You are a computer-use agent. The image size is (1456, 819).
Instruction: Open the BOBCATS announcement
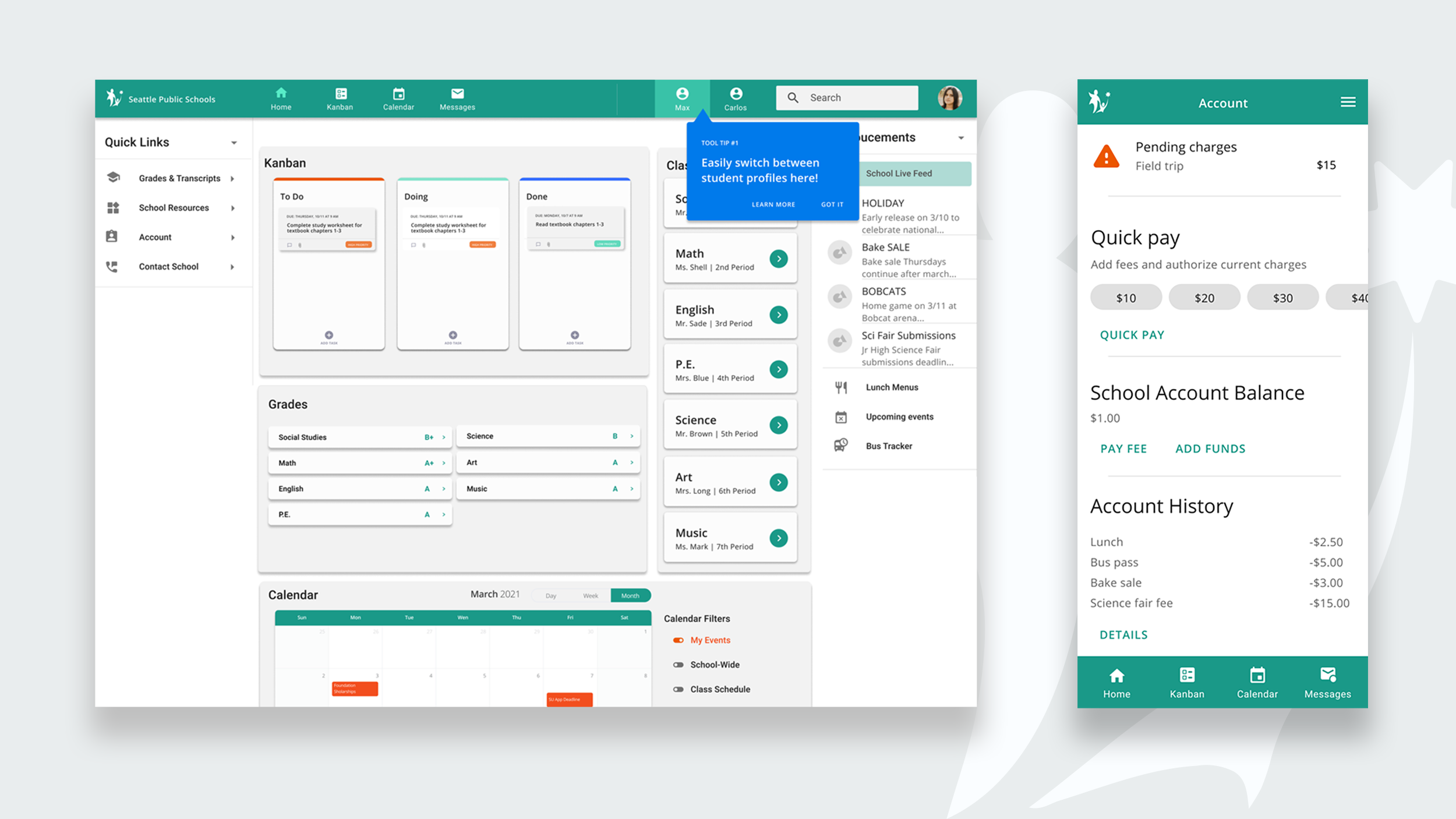[900, 304]
